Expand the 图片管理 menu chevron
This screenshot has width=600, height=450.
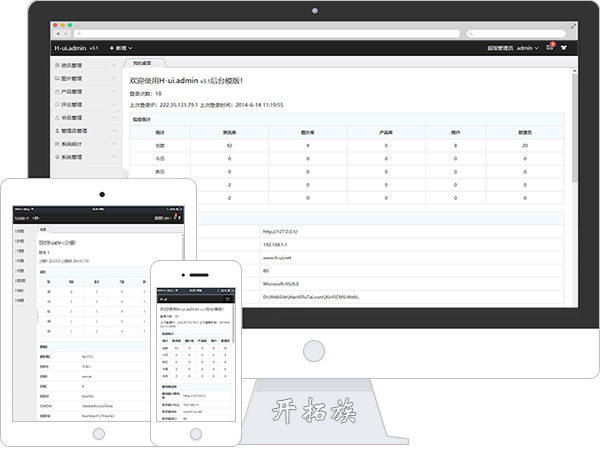(114, 78)
